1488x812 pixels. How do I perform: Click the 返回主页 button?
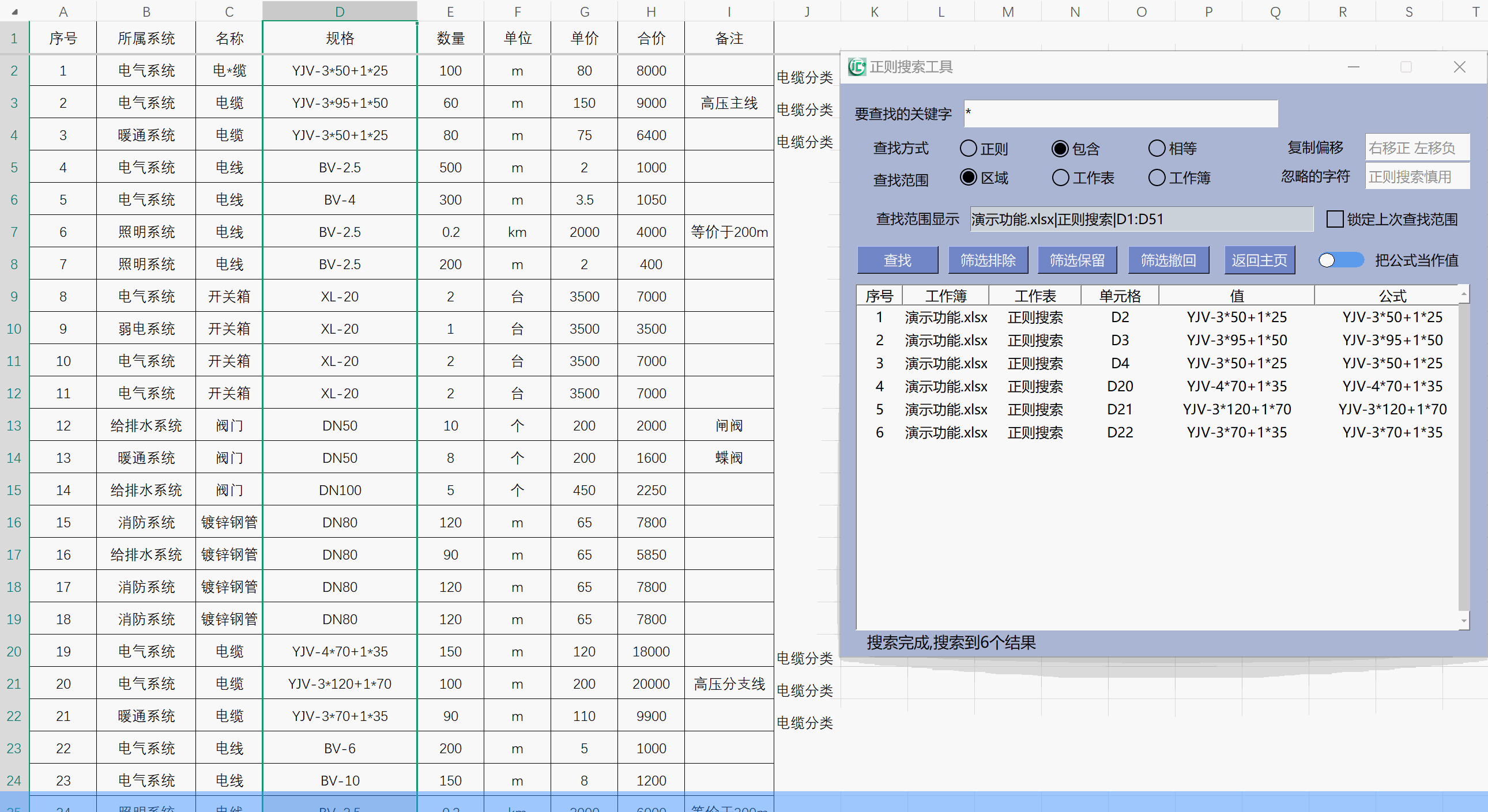(x=1259, y=260)
